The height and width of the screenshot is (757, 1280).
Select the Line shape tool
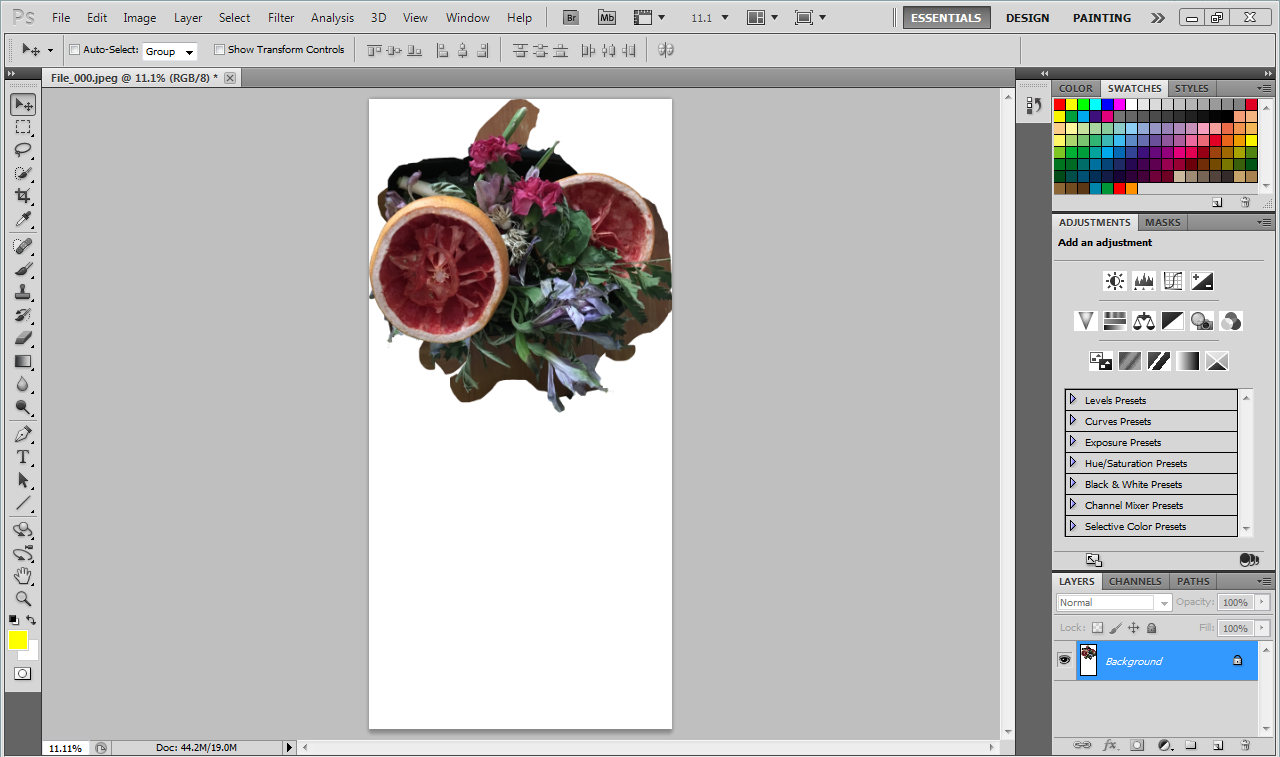(23, 503)
